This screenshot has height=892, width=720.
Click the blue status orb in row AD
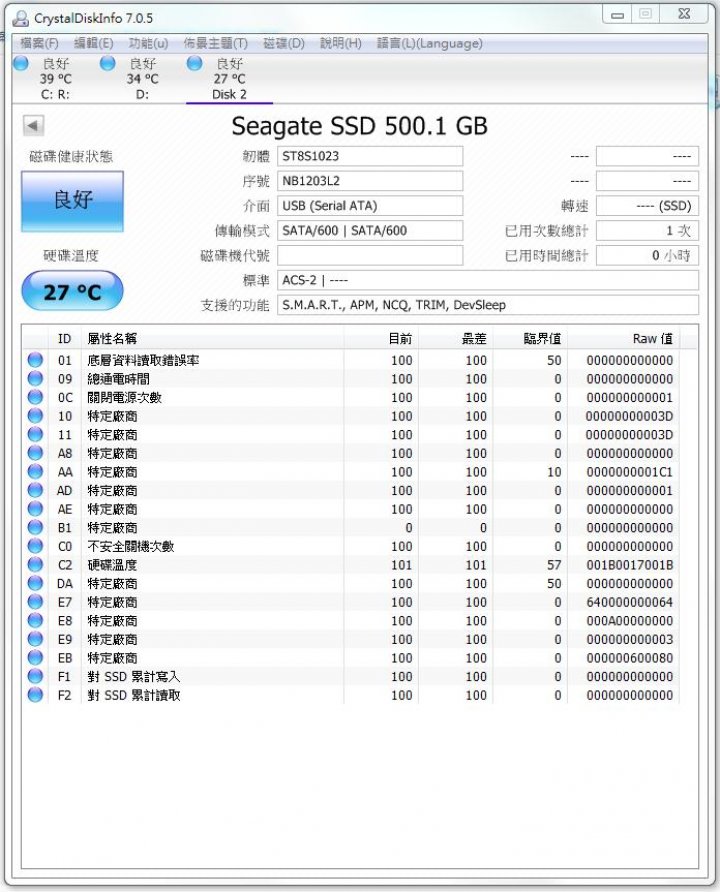[x=35, y=490]
